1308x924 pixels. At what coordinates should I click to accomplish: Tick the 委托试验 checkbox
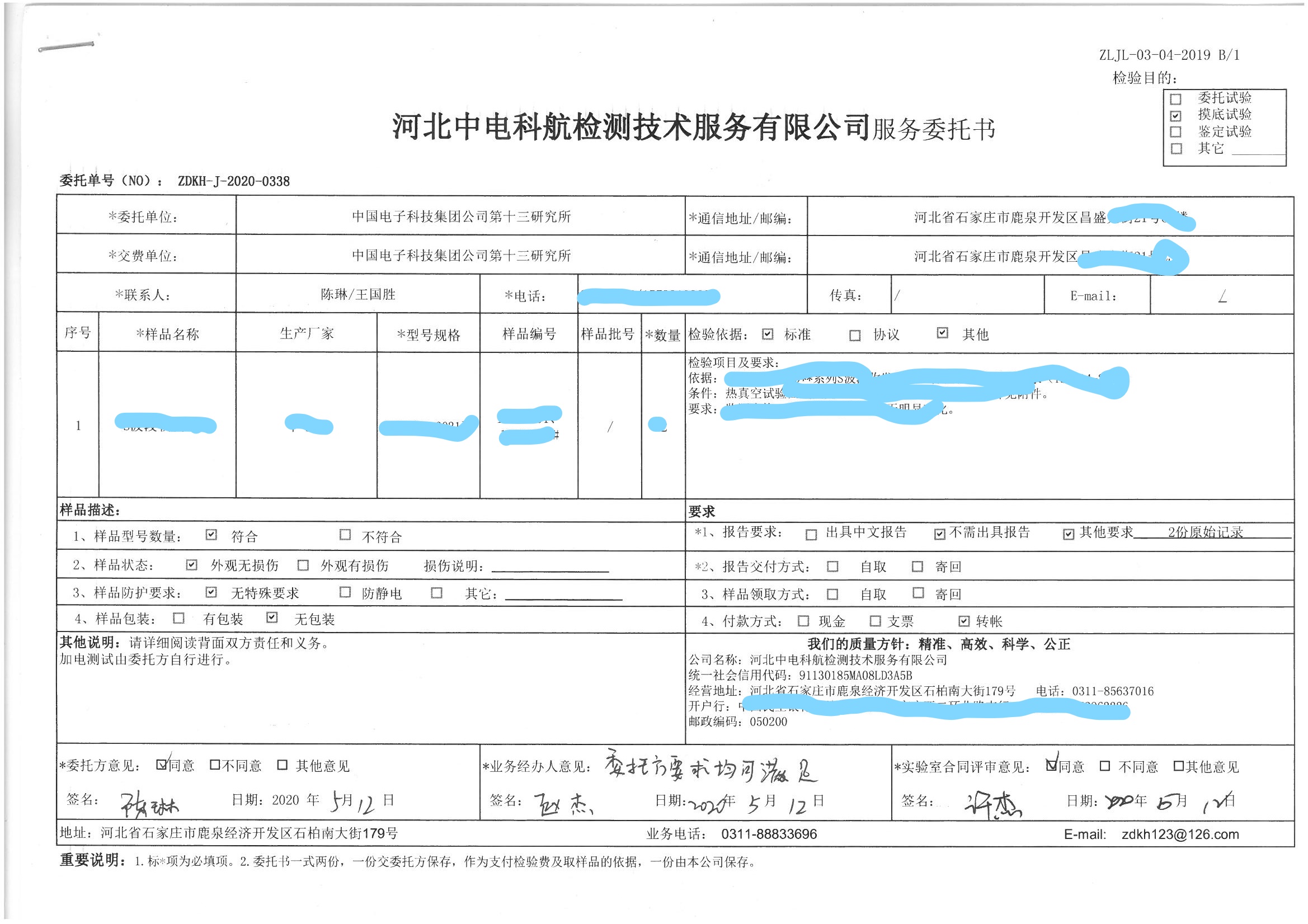point(1175,99)
